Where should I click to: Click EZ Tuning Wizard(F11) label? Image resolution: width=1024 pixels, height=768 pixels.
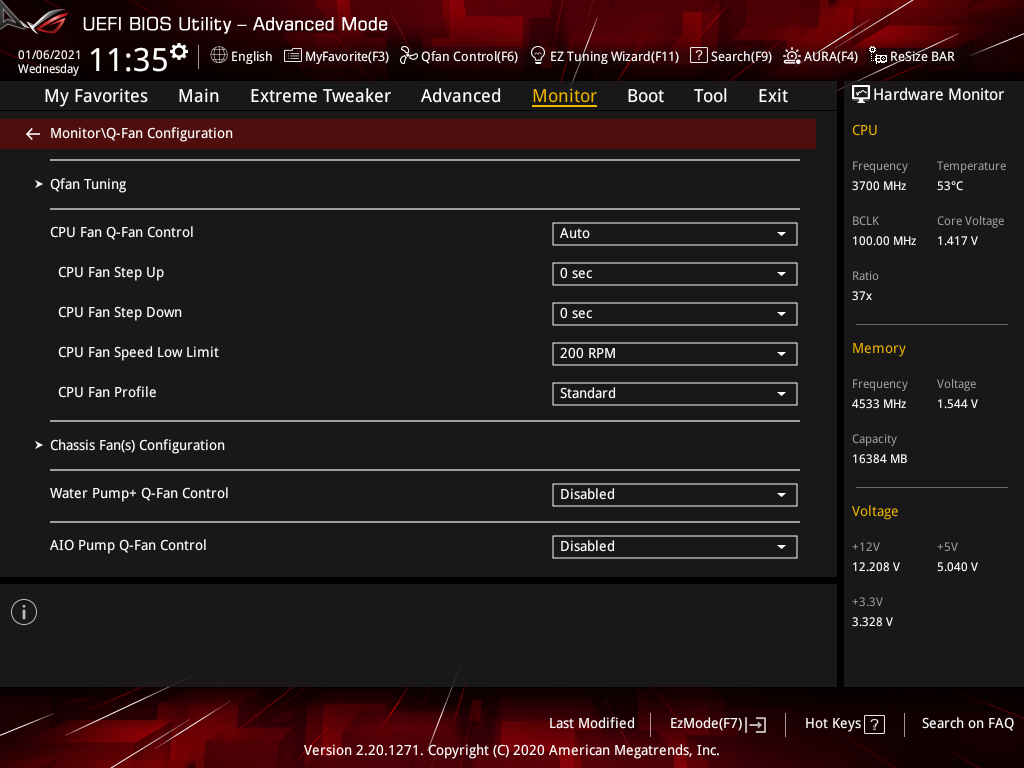click(x=615, y=57)
